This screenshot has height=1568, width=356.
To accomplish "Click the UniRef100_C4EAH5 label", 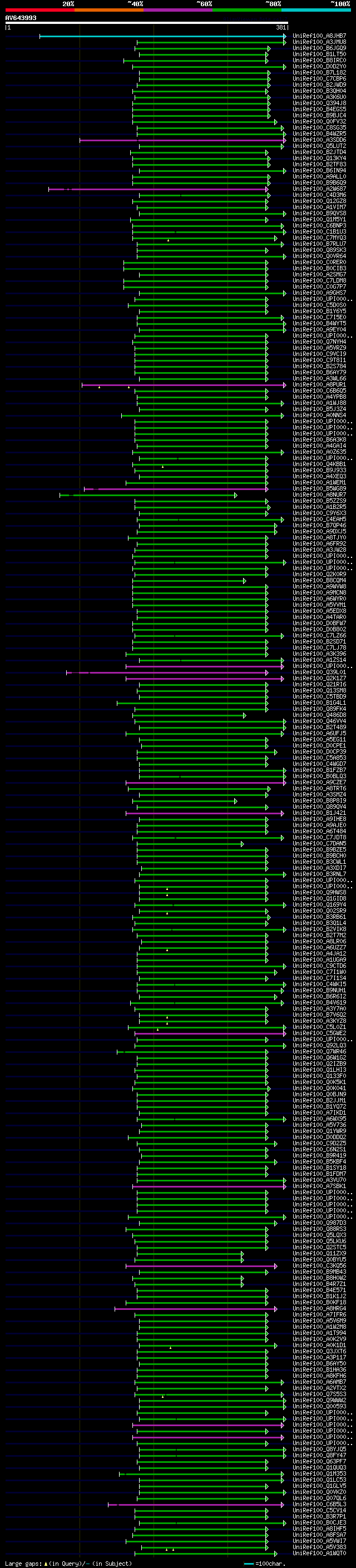I will (x=319, y=519).
